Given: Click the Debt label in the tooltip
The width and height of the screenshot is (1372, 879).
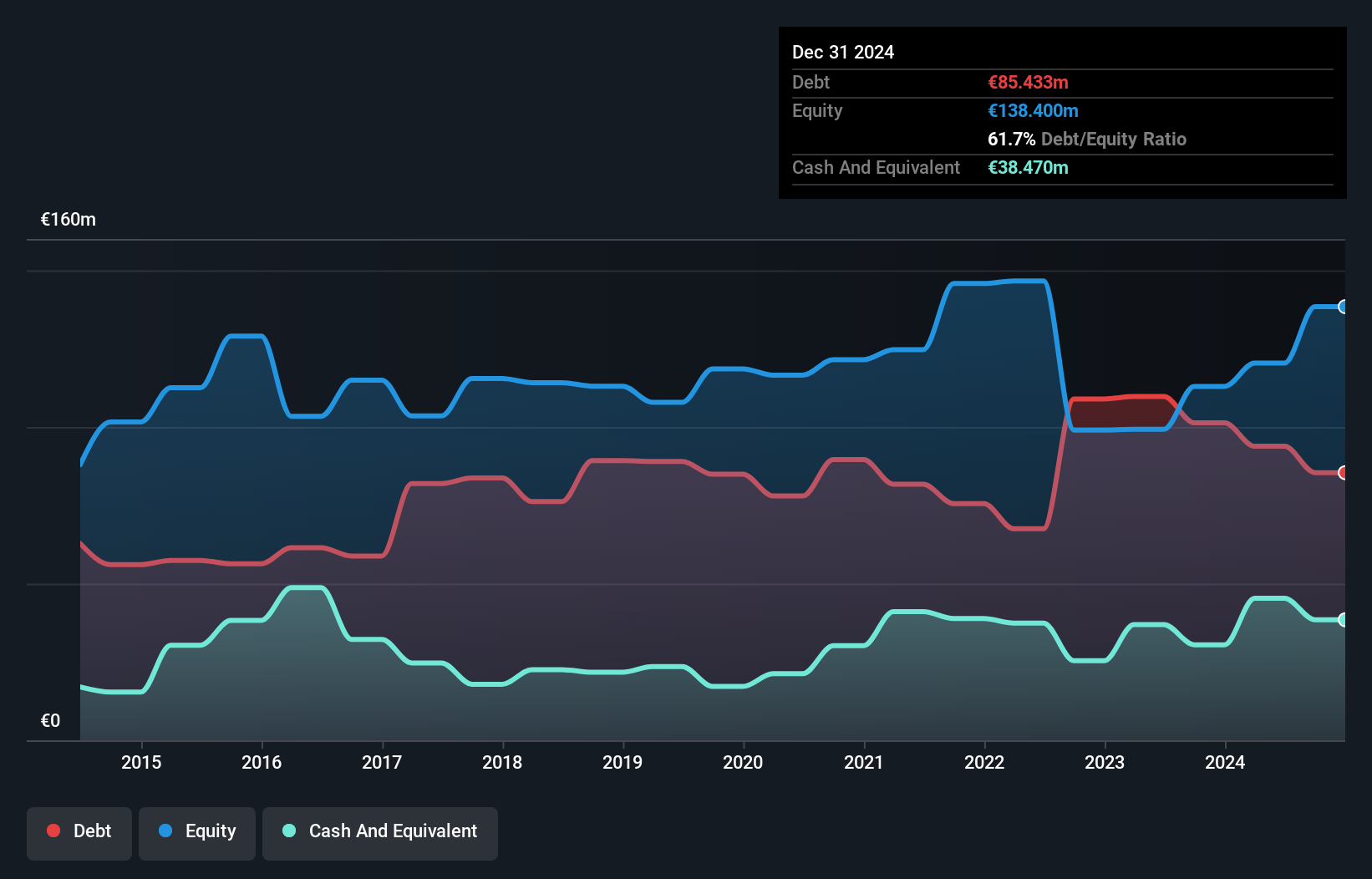Looking at the screenshot, I should [810, 82].
